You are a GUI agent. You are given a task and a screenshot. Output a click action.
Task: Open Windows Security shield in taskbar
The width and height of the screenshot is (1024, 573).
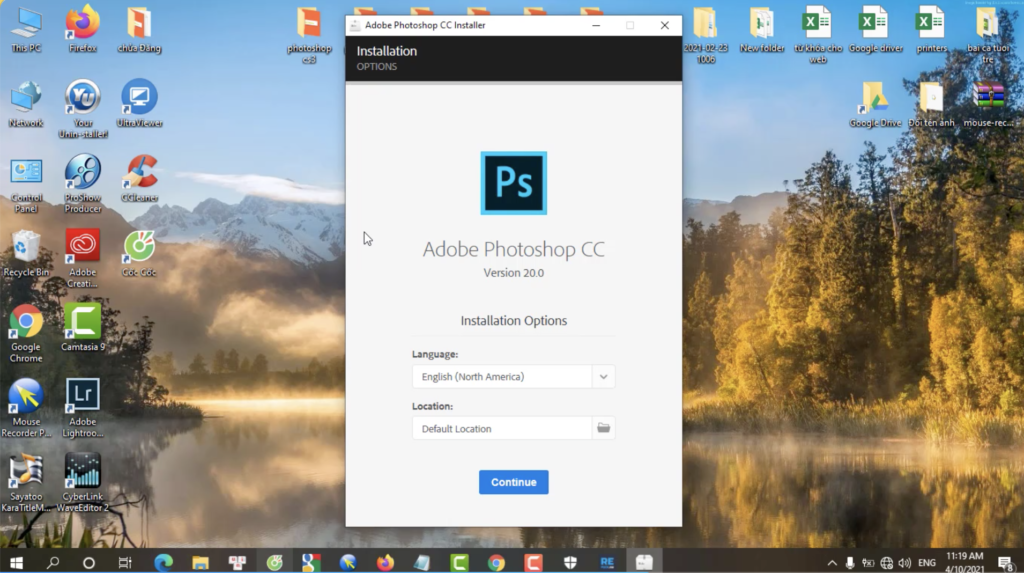570,562
